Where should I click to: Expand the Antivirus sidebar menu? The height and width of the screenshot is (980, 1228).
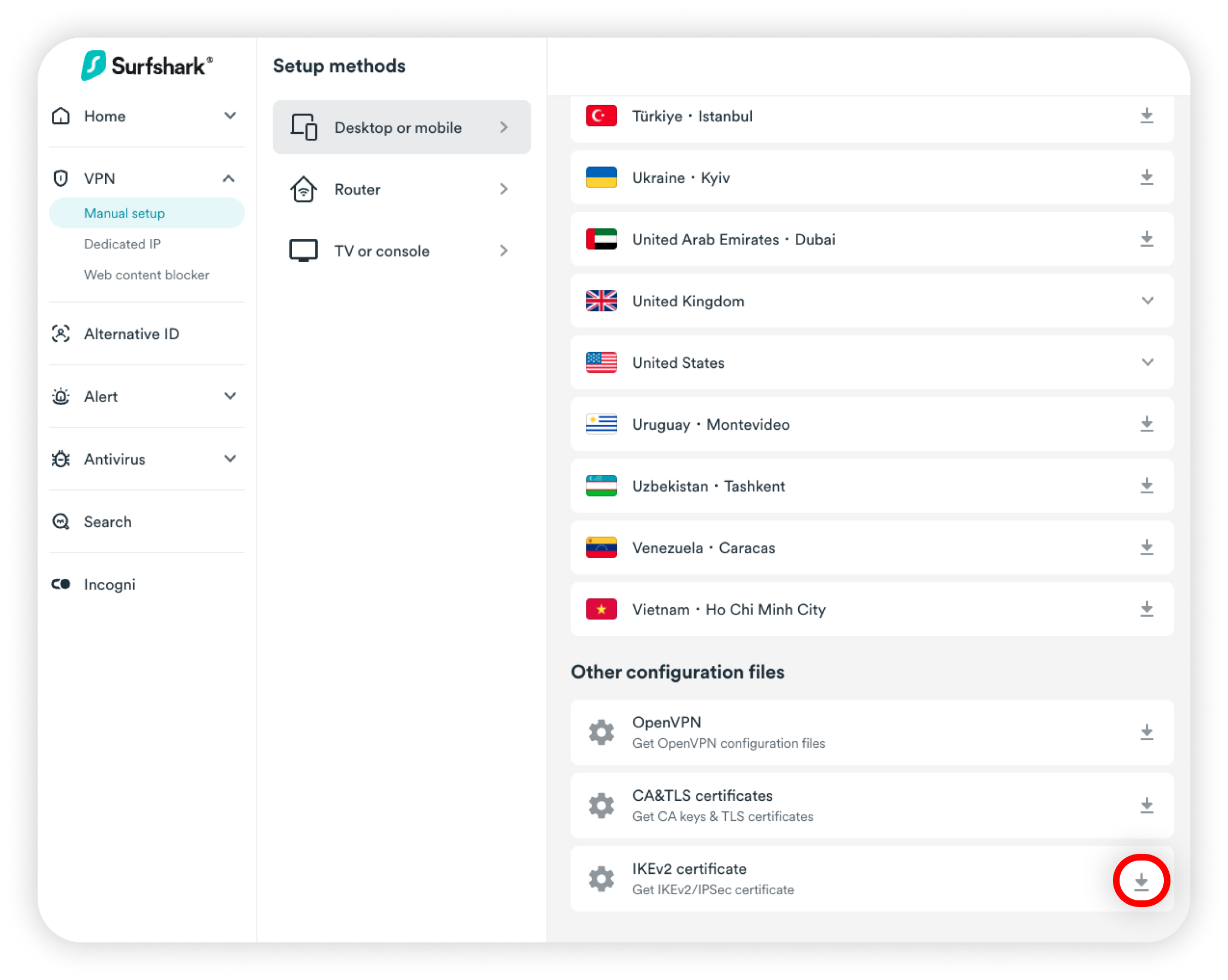click(x=230, y=459)
